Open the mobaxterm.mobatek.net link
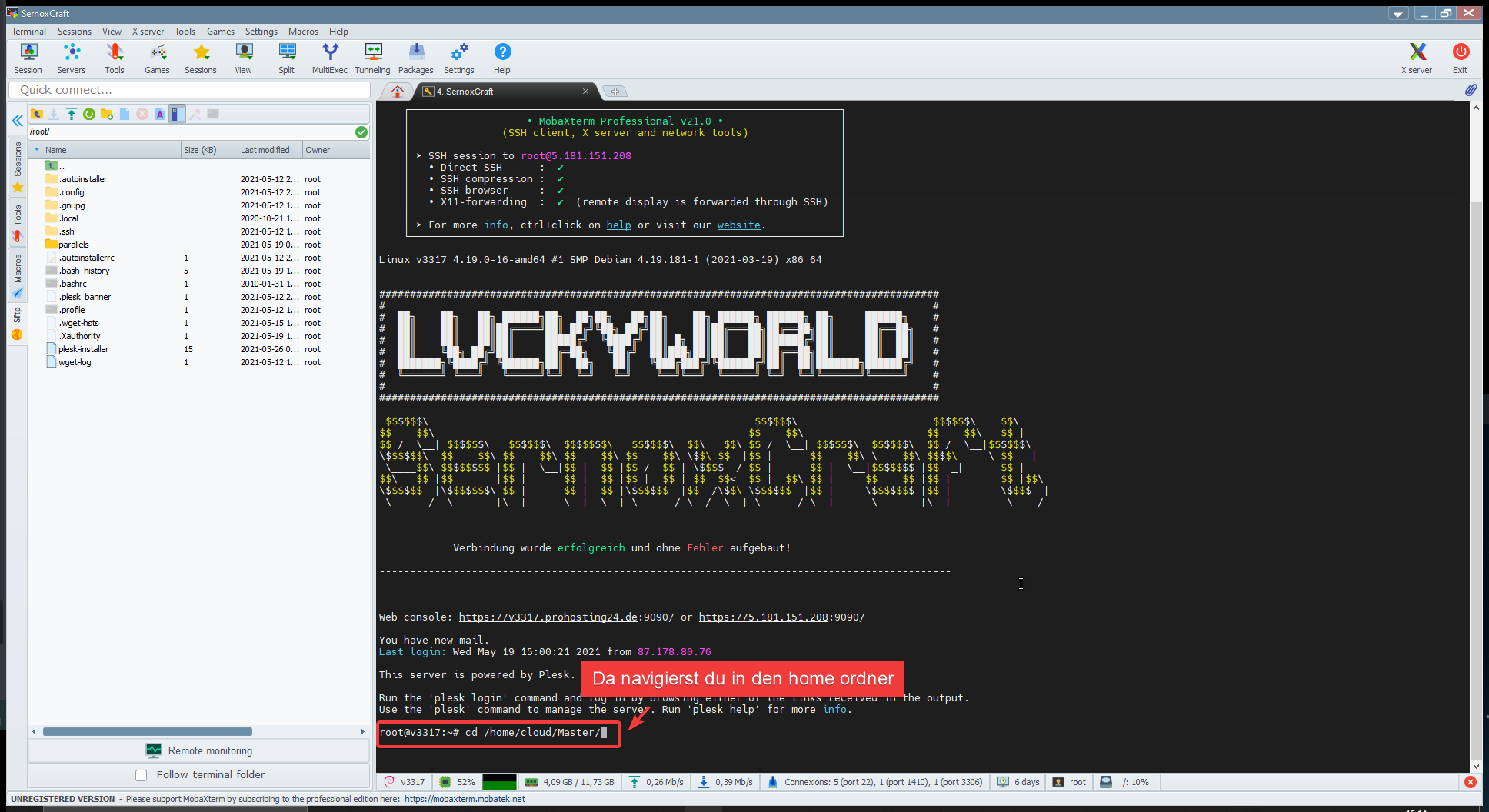1489x812 pixels. pyautogui.click(x=465, y=799)
